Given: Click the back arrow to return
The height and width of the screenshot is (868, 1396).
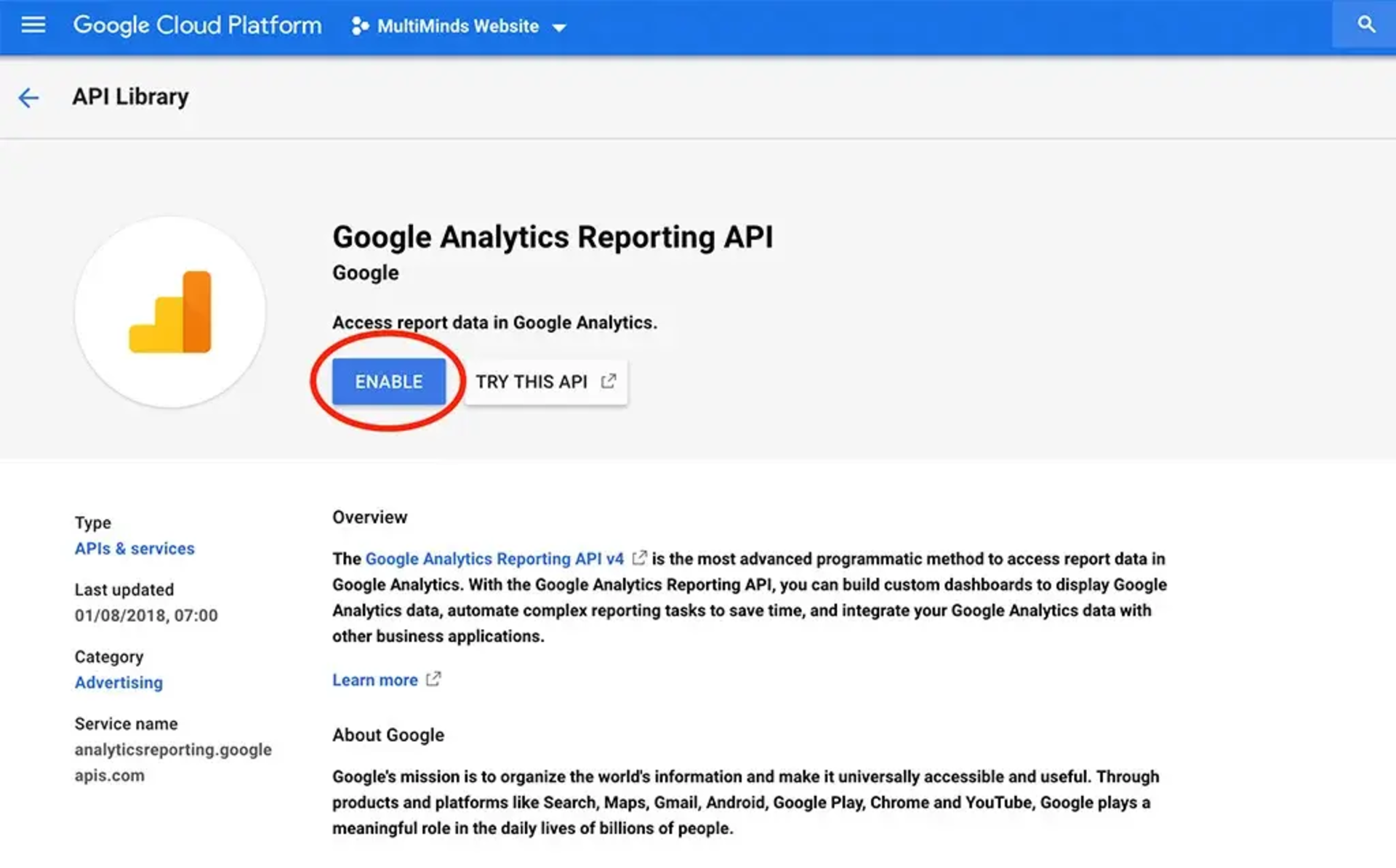Looking at the screenshot, I should click(28, 97).
